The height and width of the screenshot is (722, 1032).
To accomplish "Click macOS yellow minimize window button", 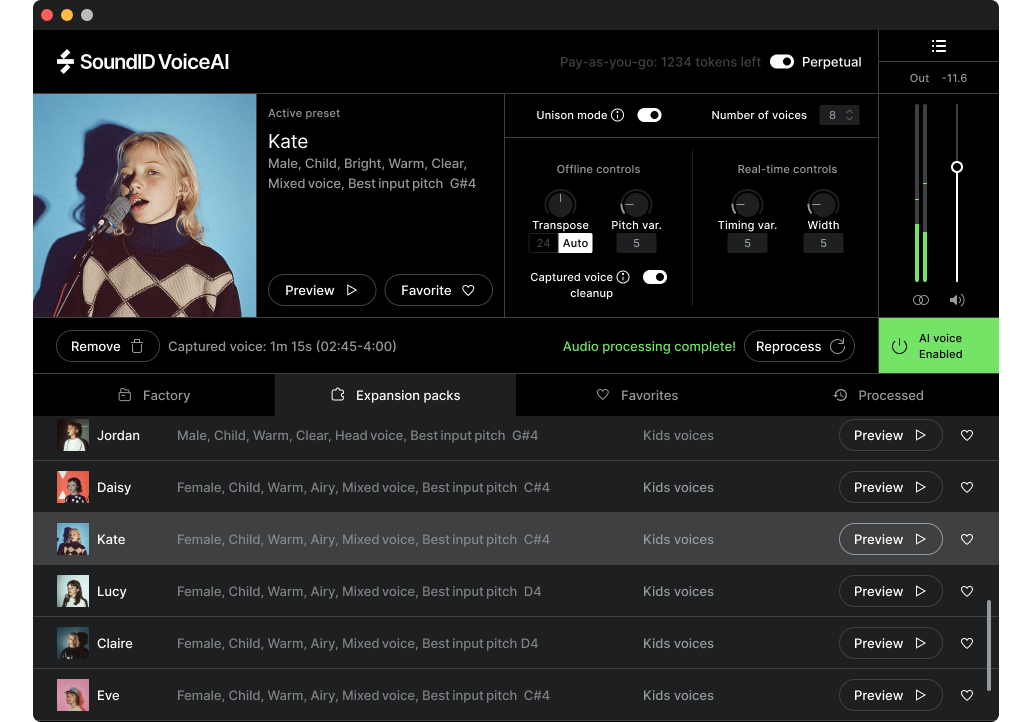I will pyautogui.click(x=66, y=14).
